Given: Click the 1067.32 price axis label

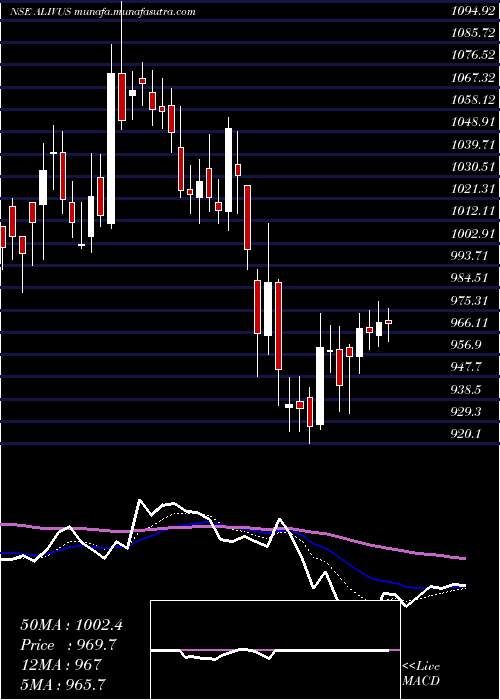Looking at the screenshot, I should (x=473, y=78).
